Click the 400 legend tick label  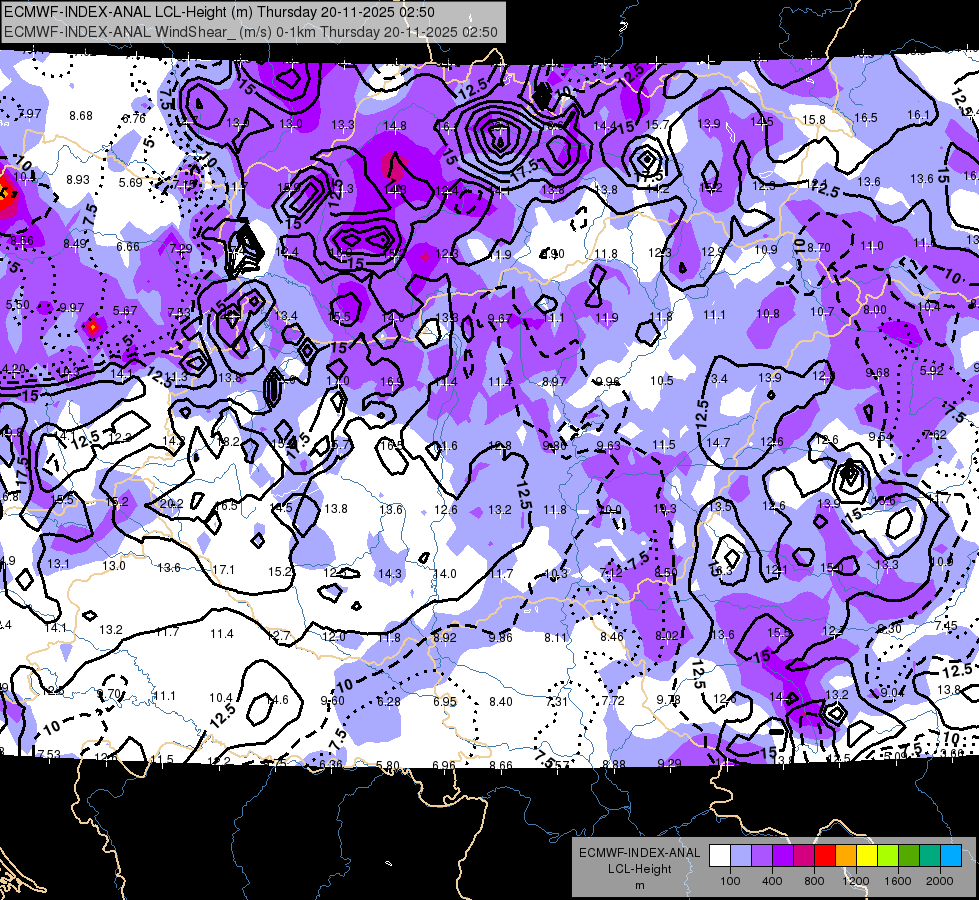pyautogui.click(x=772, y=881)
